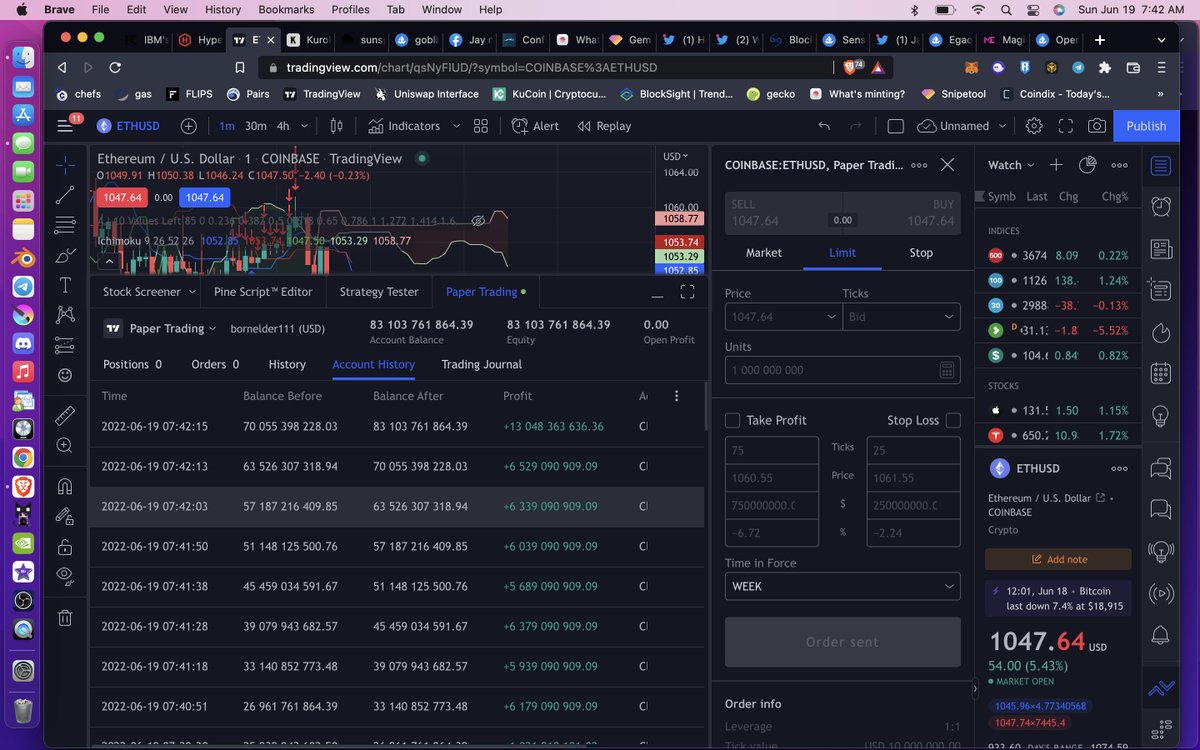
Task: Select the Fibonacci retracement tool
Action: point(65,225)
